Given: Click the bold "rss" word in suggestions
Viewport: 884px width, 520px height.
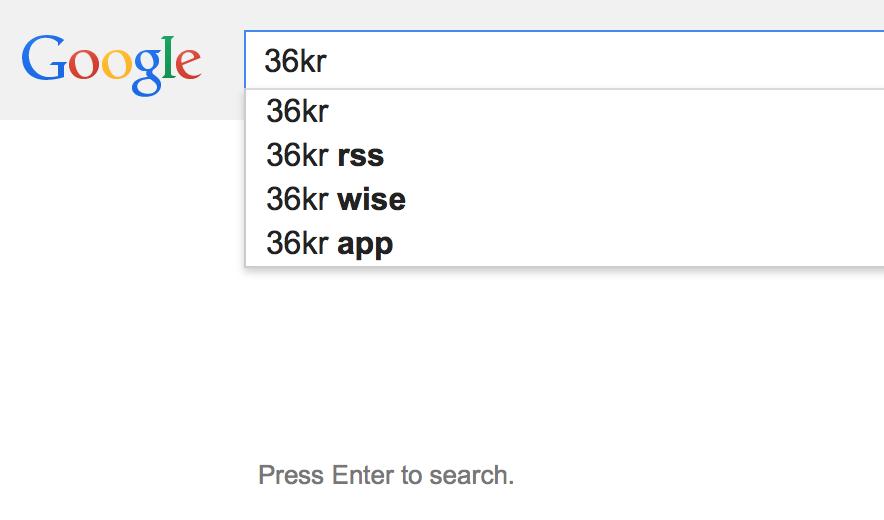Looking at the screenshot, I should click(361, 156).
